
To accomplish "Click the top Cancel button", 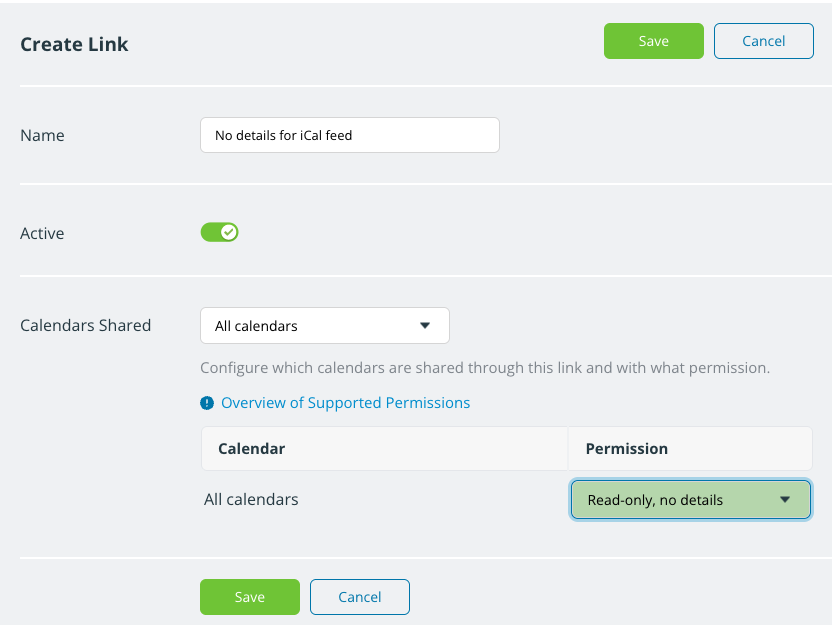I will click(763, 41).
